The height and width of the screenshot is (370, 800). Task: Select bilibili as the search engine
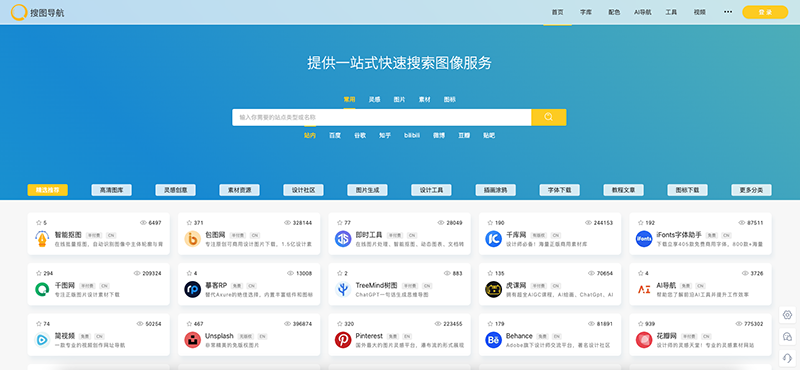(x=412, y=136)
